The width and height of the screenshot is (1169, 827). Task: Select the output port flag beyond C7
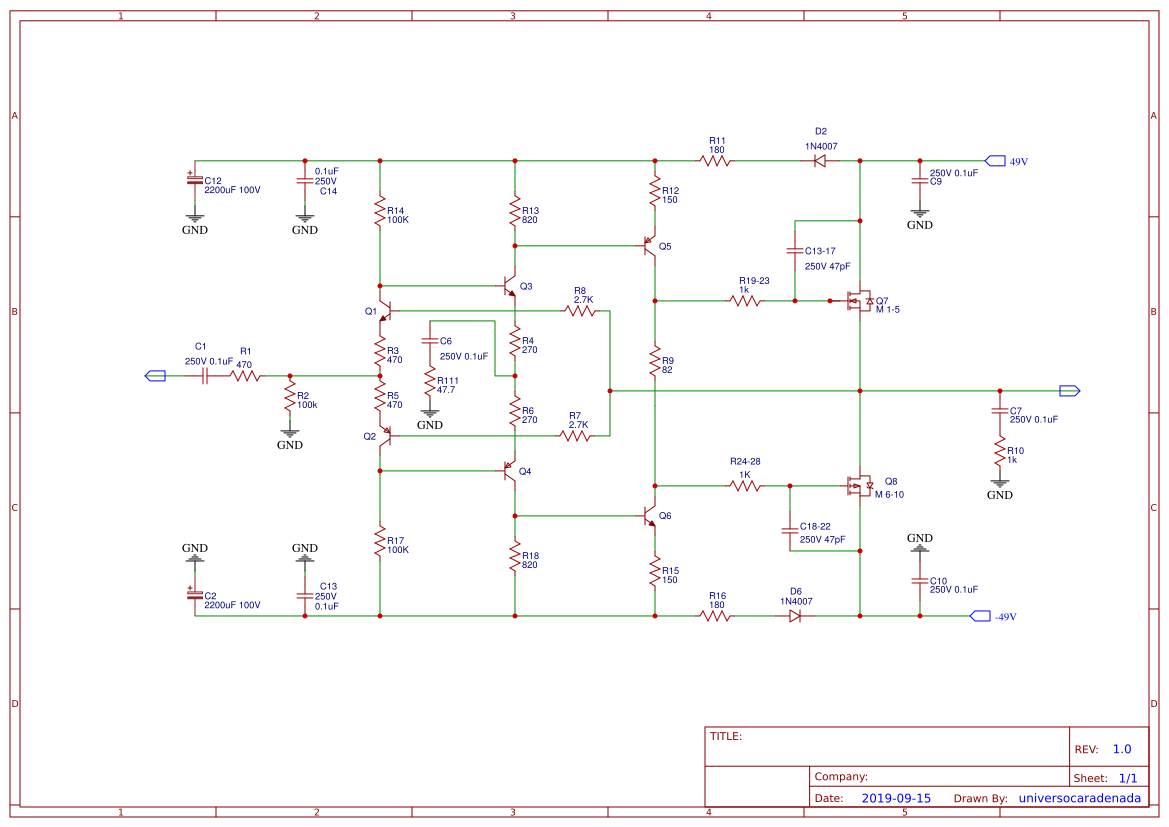pos(1070,391)
